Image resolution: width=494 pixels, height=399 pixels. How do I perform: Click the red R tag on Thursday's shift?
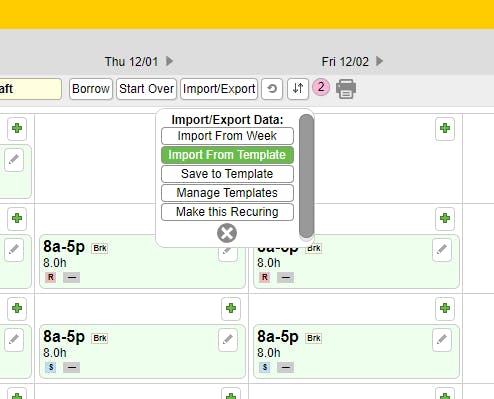(x=51, y=277)
